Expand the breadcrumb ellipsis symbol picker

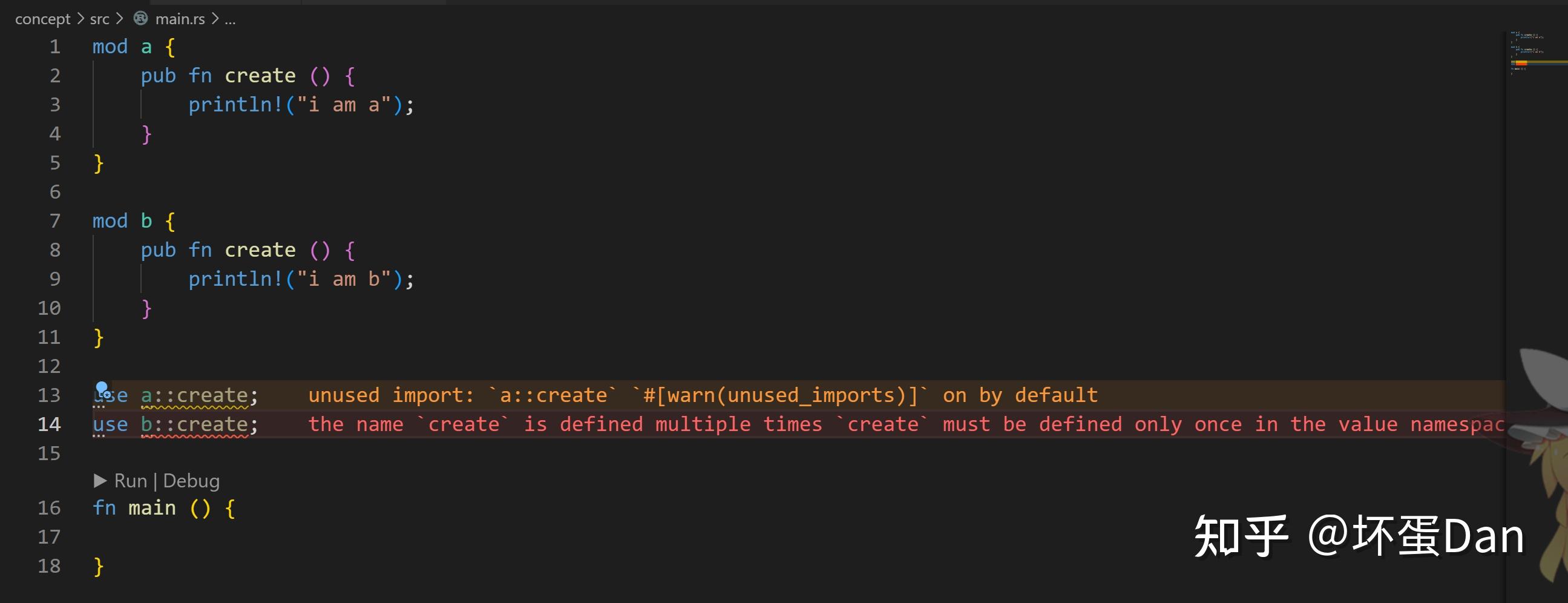pyautogui.click(x=230, y=19)
